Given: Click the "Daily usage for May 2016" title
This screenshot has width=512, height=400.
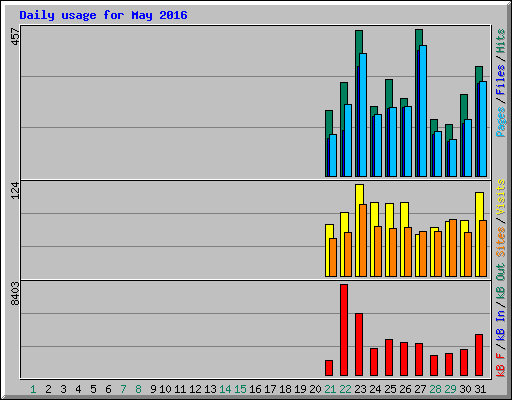Looking at the screenshot, I should point(103,15).
